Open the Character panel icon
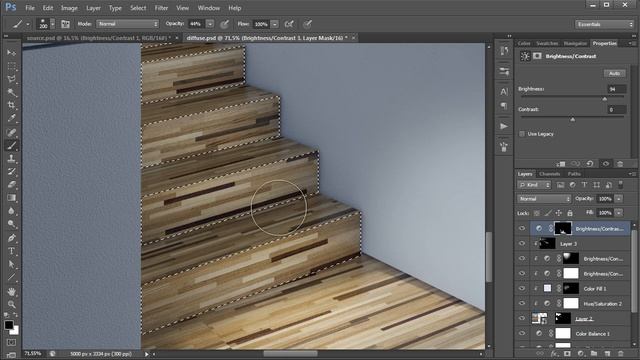Screen dimensions: 640x360 pyautogui.click(x=504, y=92)
